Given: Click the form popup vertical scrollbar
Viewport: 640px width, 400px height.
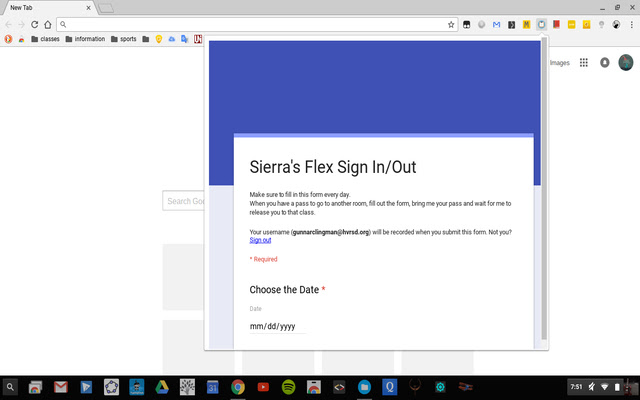Looking at the screenshot, I should 544,190.
